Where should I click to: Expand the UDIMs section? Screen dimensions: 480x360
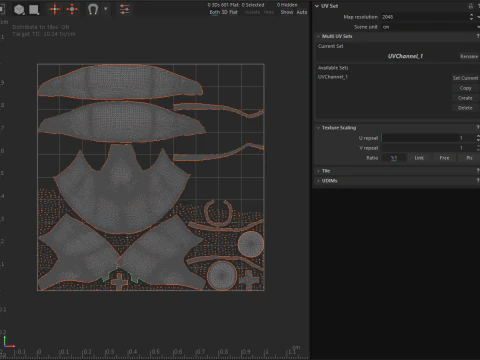click(318, 181)
